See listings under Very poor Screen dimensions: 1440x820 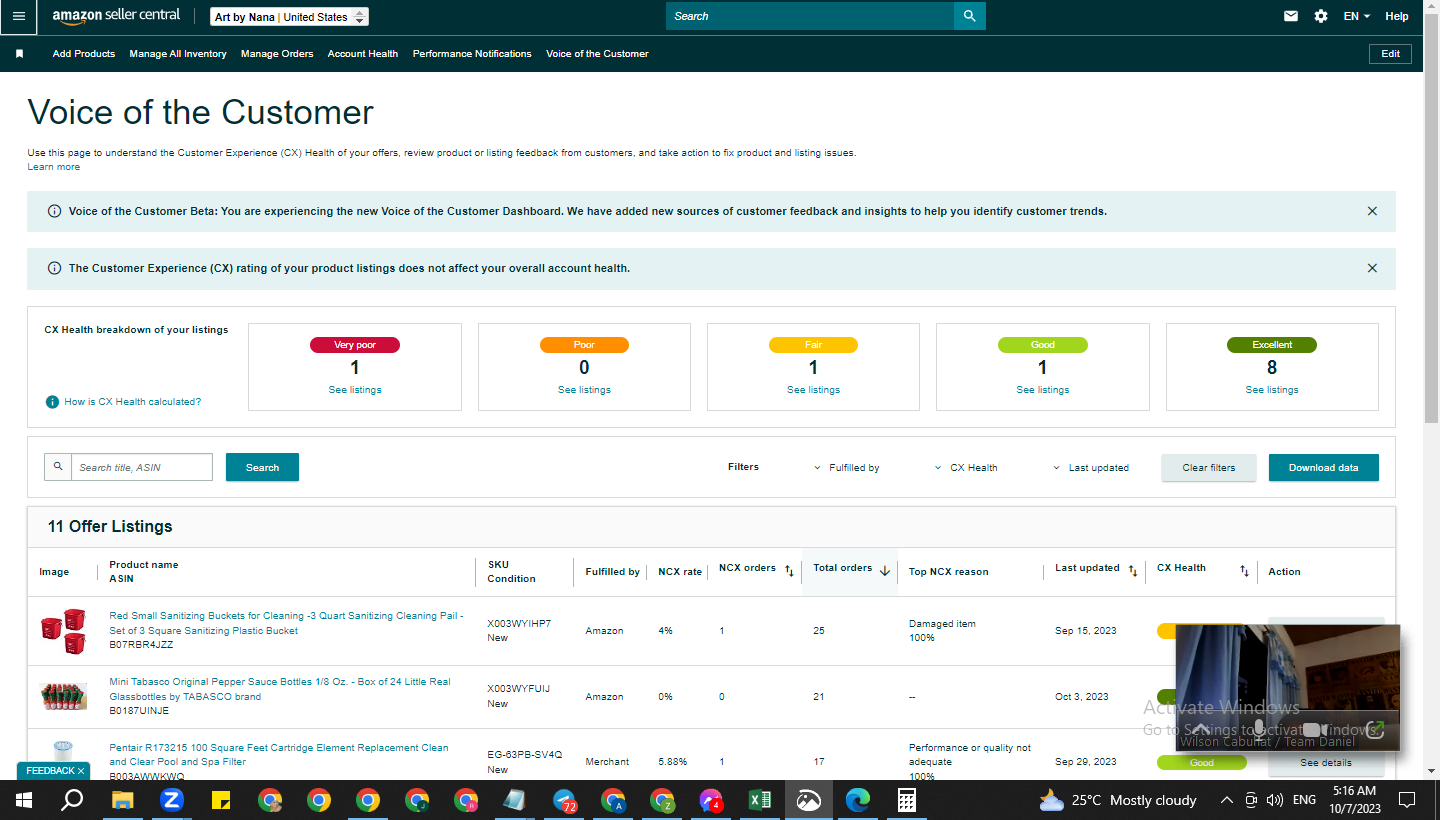(355, 390)
